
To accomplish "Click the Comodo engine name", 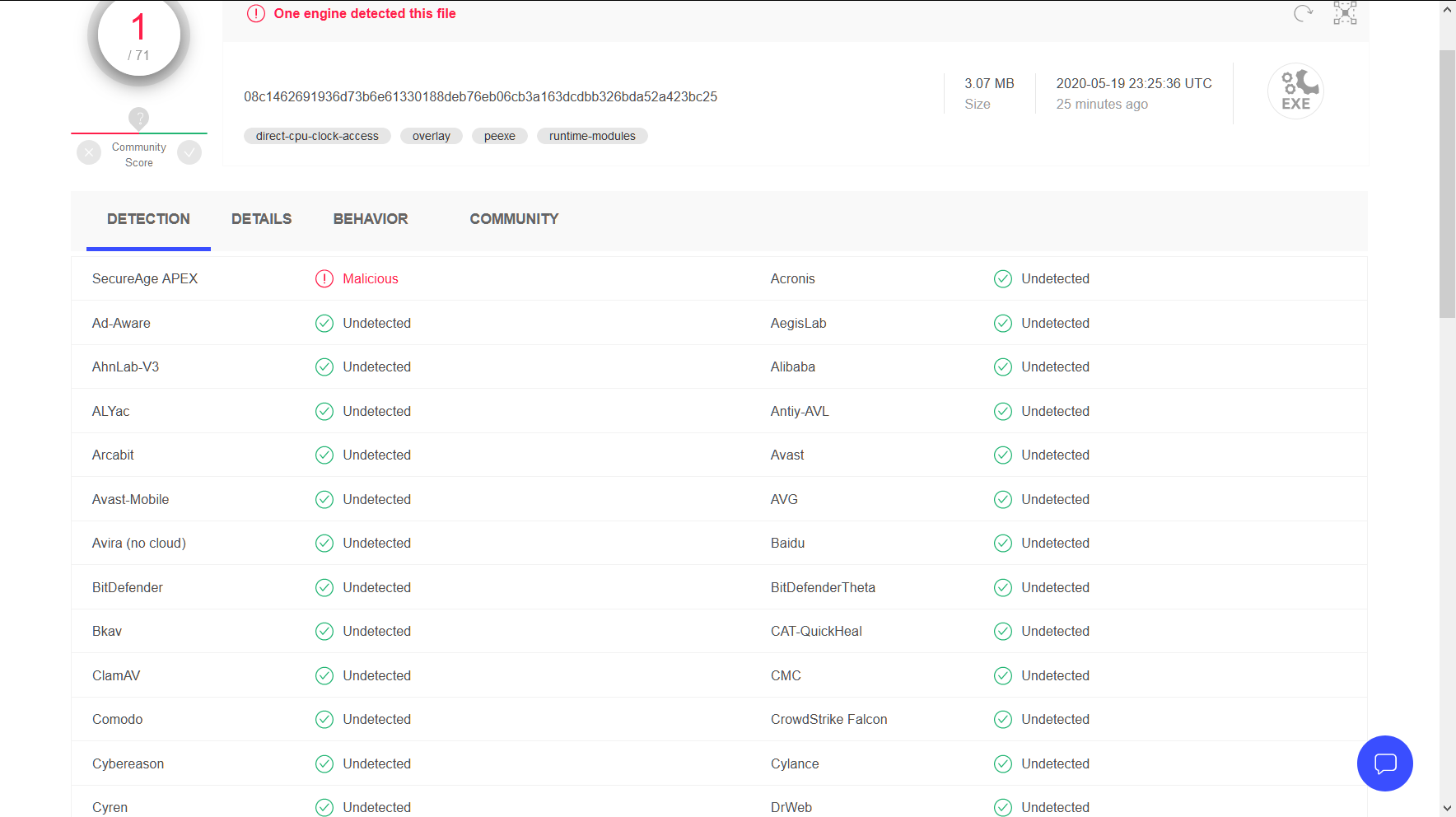I will 118,720.
